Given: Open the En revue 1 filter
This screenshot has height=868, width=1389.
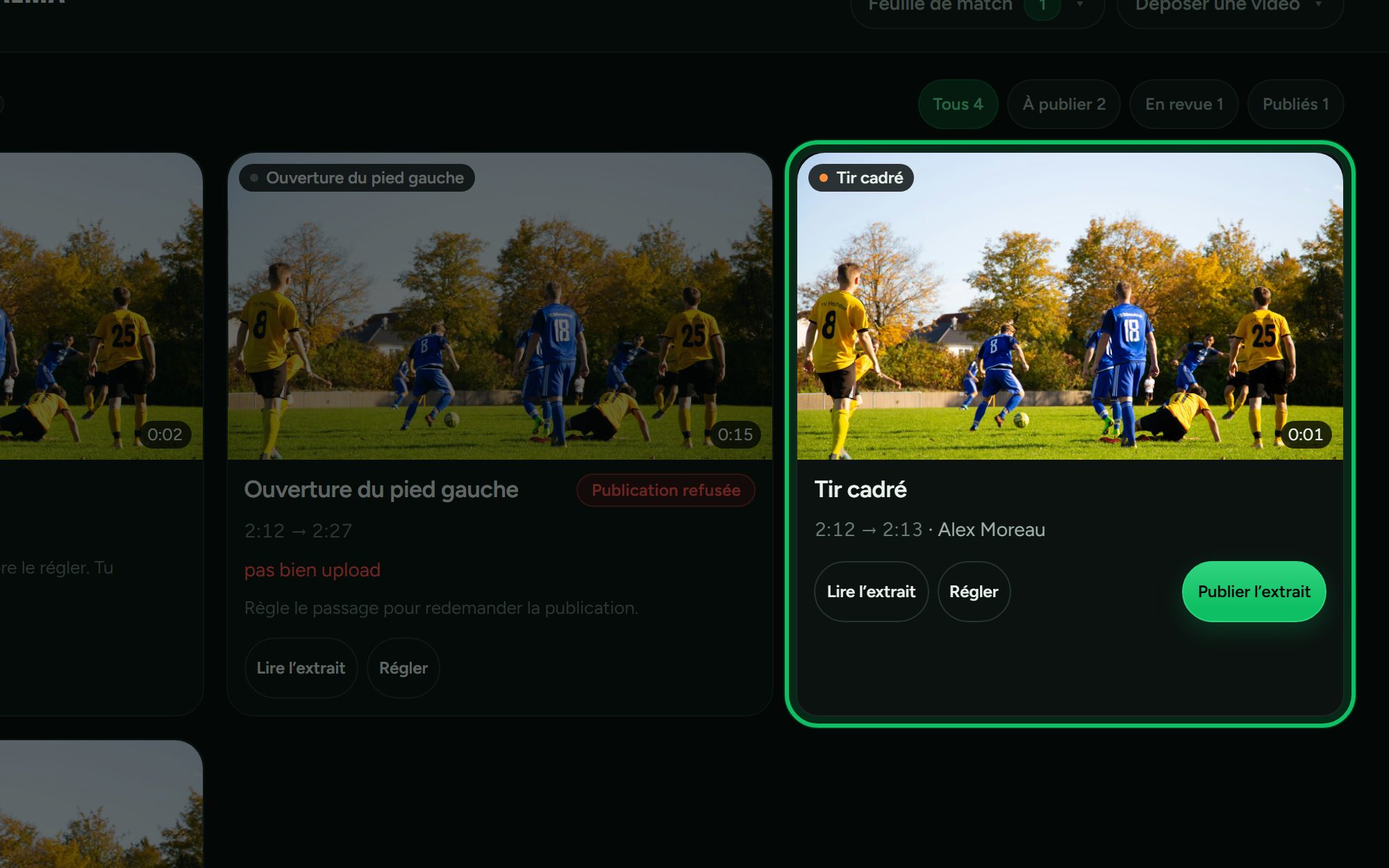Looking at the screenshot, I should (1183, 104).
